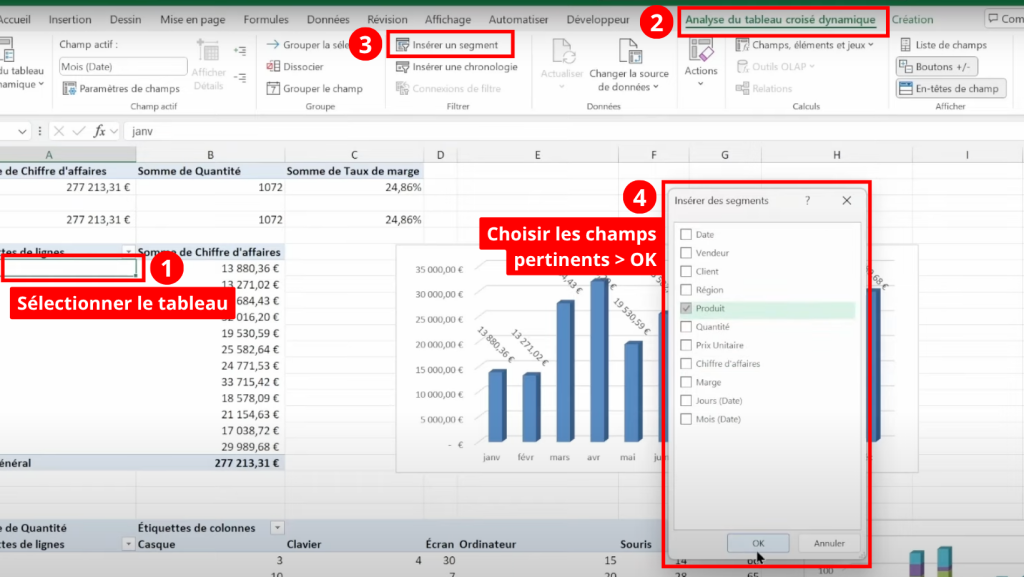Click the cancel entry X in formula bar

[x=59, y=131]
